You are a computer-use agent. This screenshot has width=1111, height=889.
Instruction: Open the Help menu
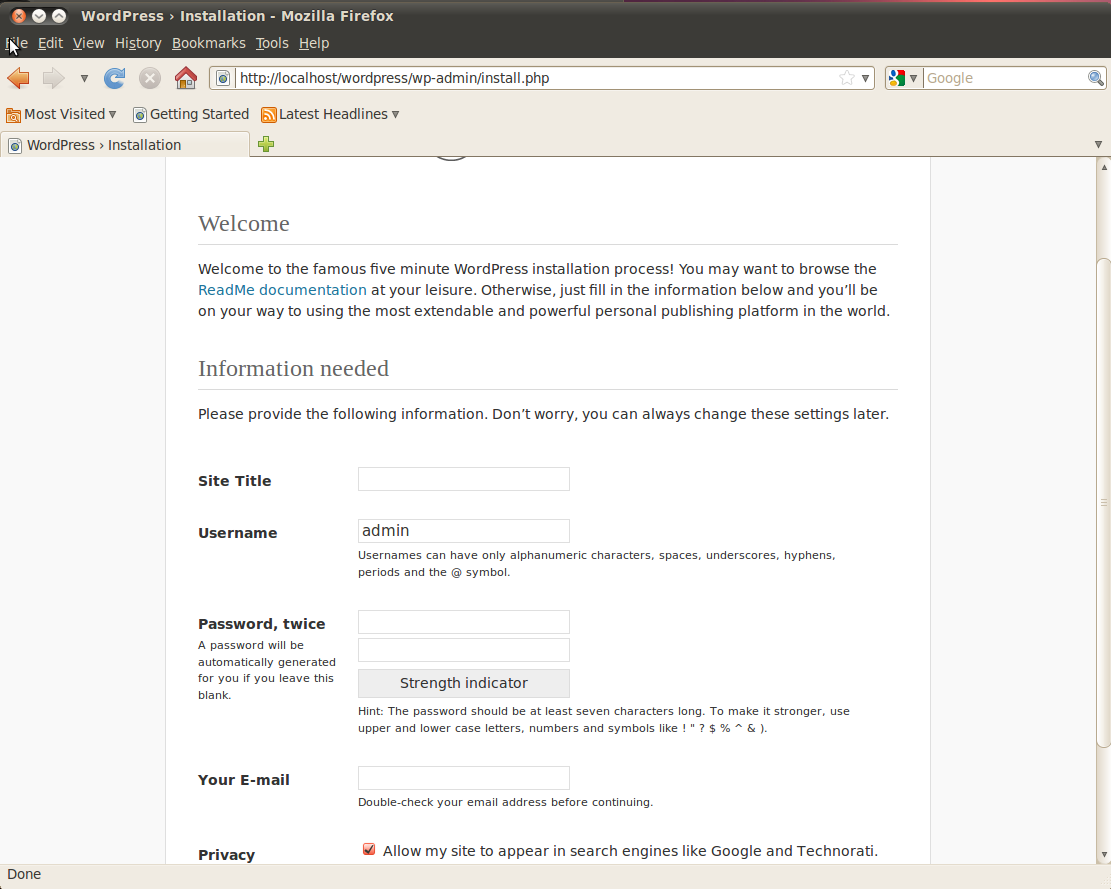(x=314, y=43)
